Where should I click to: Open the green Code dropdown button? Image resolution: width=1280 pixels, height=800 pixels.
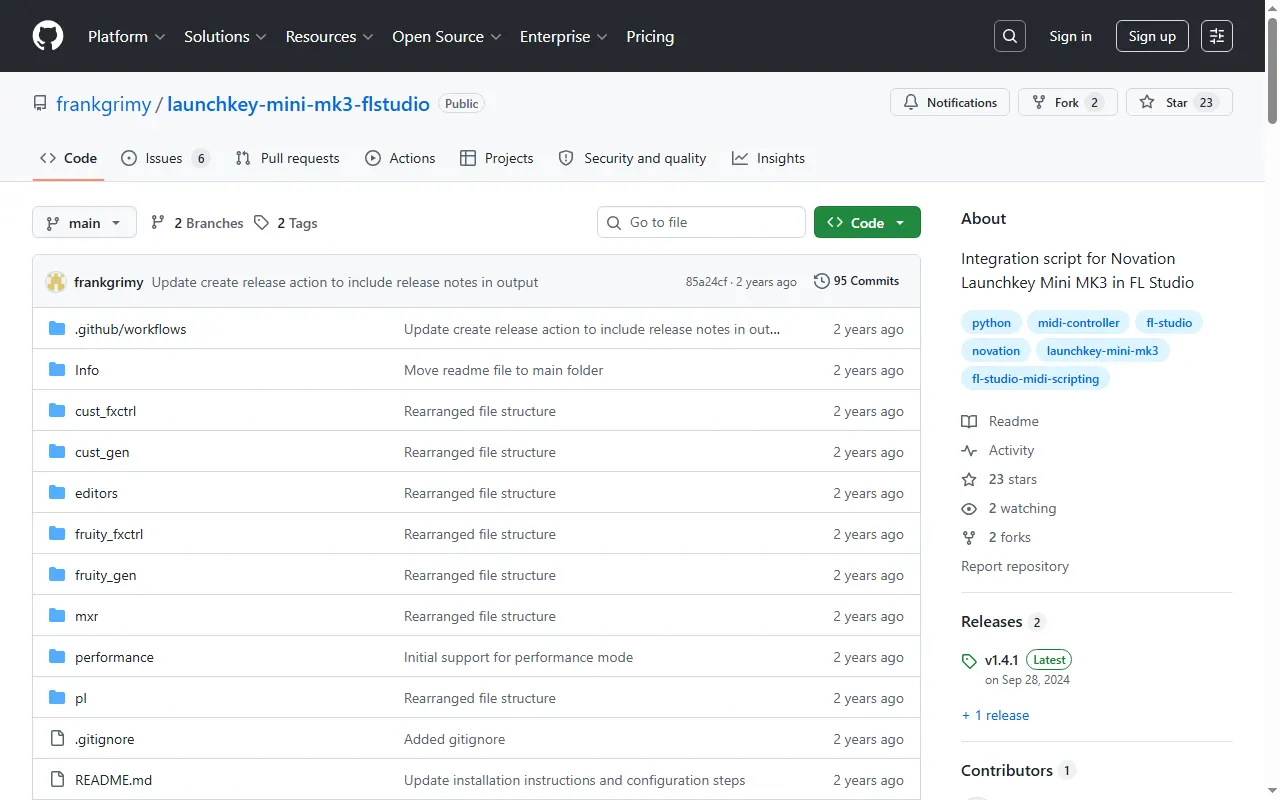click(867, 222)
